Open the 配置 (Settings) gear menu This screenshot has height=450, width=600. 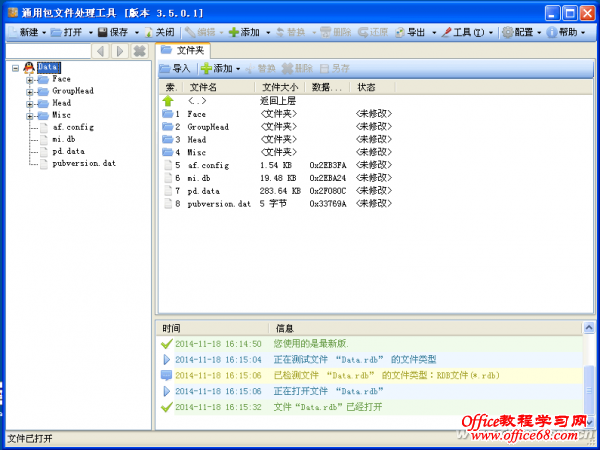tap(522, 33)
